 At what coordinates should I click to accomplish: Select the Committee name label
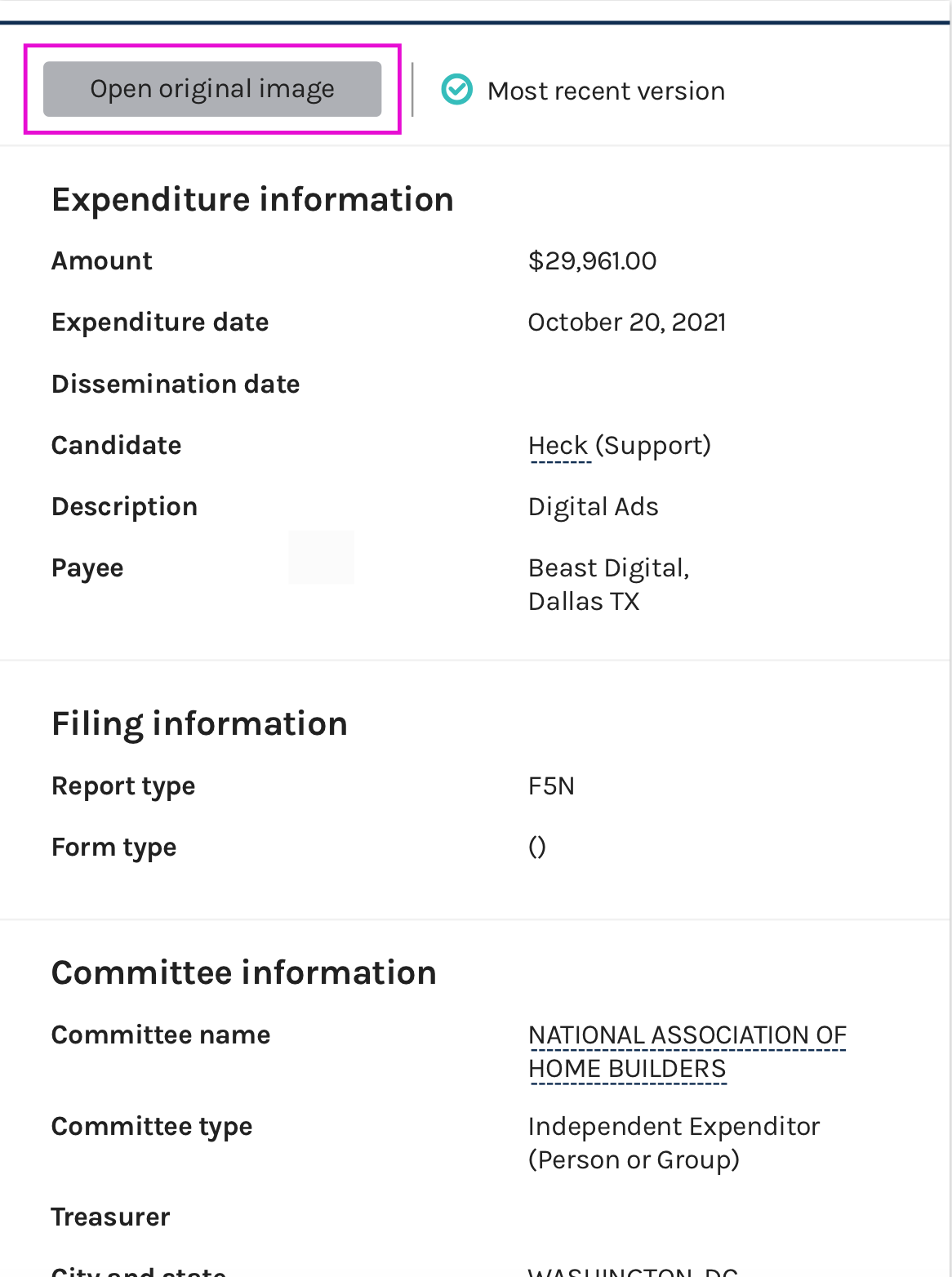161,1035
